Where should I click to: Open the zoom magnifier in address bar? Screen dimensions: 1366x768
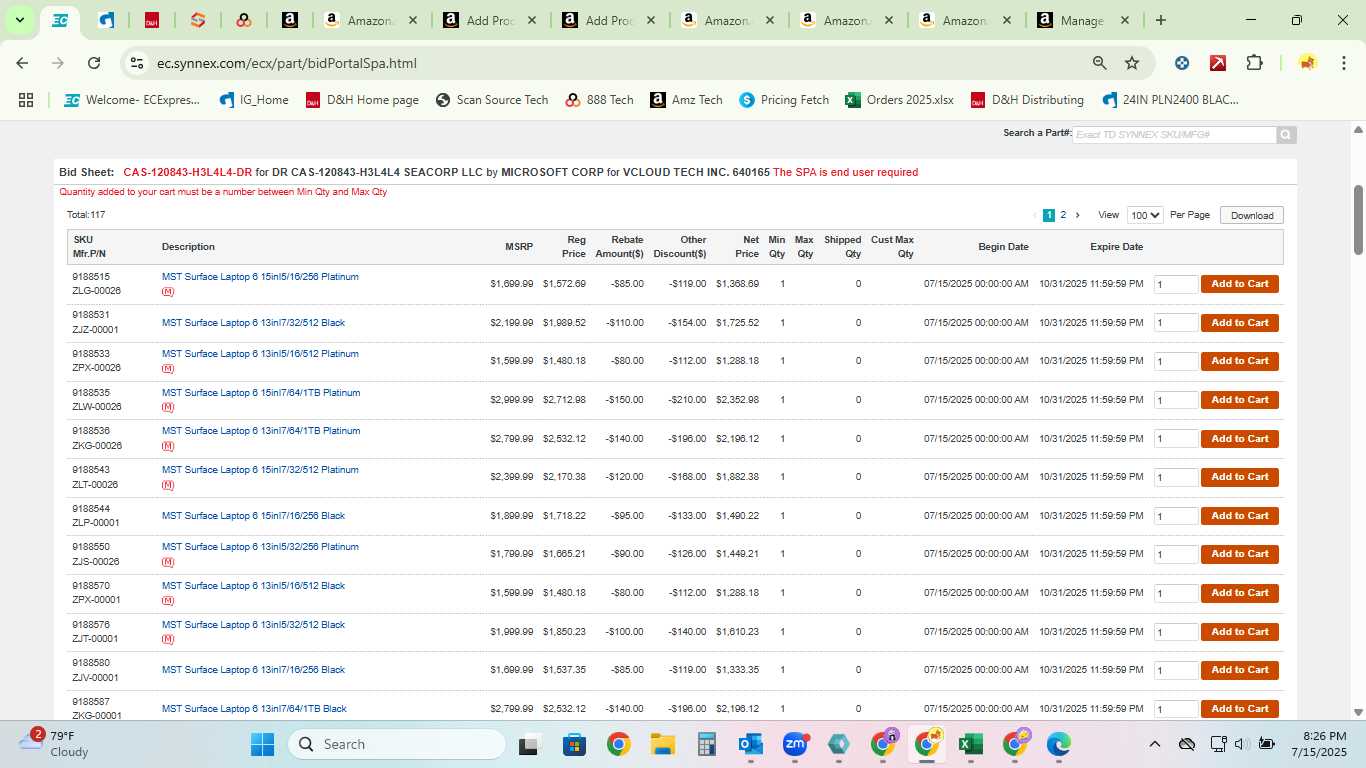[x=1100, y=63]
